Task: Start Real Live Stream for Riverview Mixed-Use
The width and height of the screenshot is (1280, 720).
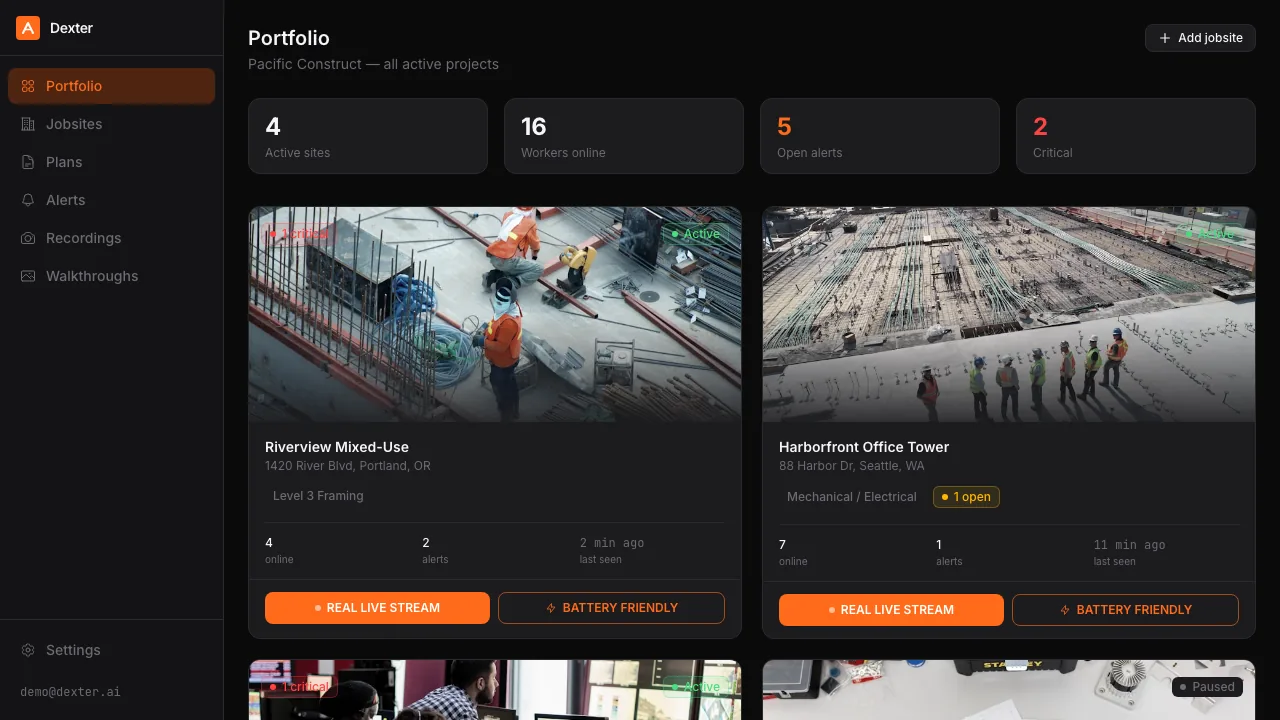Action: (x=377, y=608)
